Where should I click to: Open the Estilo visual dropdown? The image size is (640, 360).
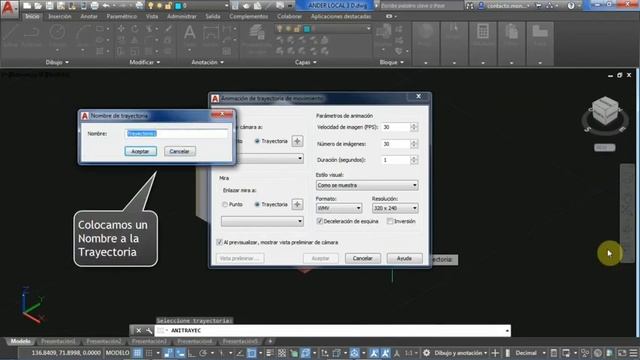[367, 185]
